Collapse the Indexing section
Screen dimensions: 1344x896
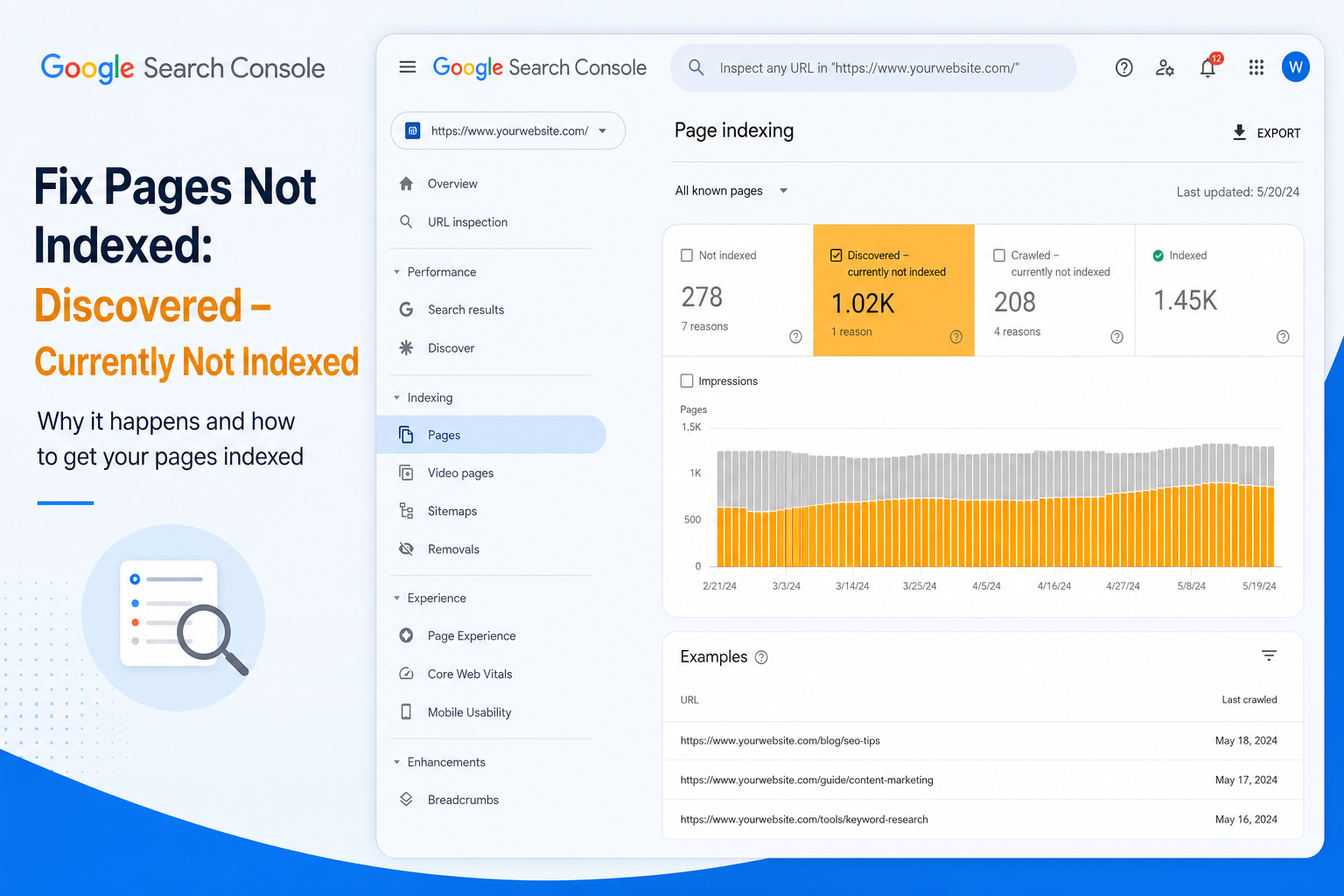pos(397,397)
